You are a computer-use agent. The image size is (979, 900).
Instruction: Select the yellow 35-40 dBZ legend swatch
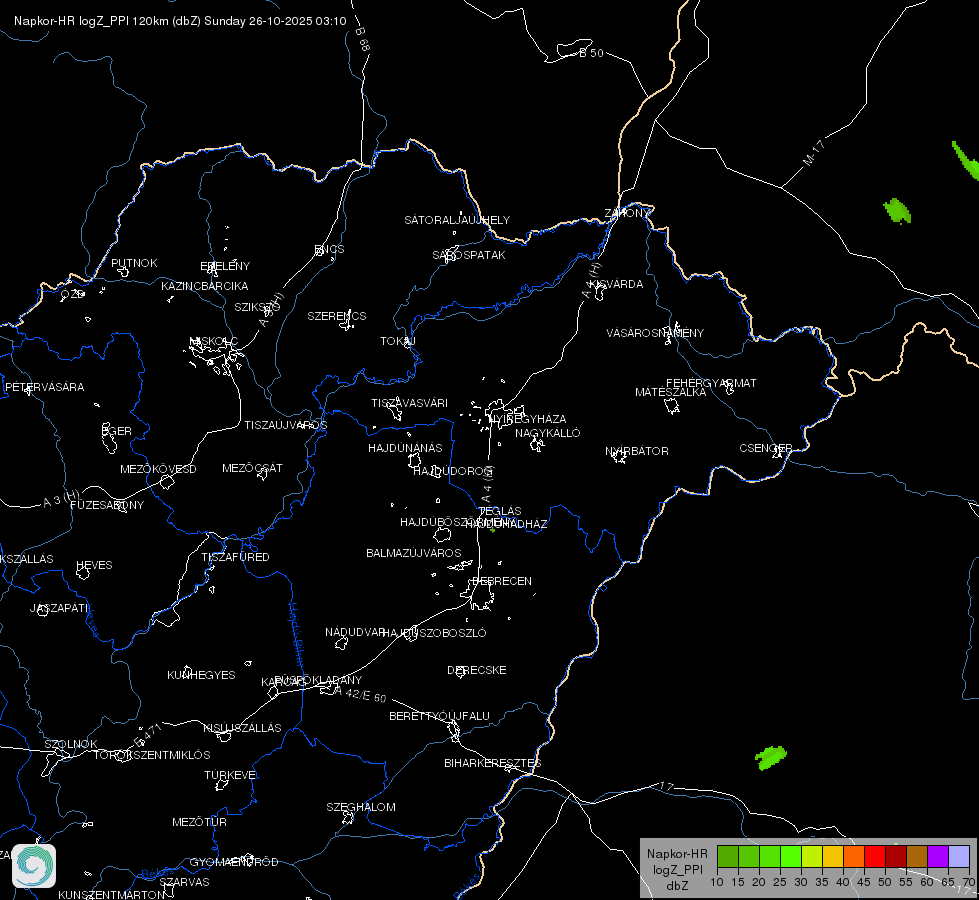(x=833, y=856)
